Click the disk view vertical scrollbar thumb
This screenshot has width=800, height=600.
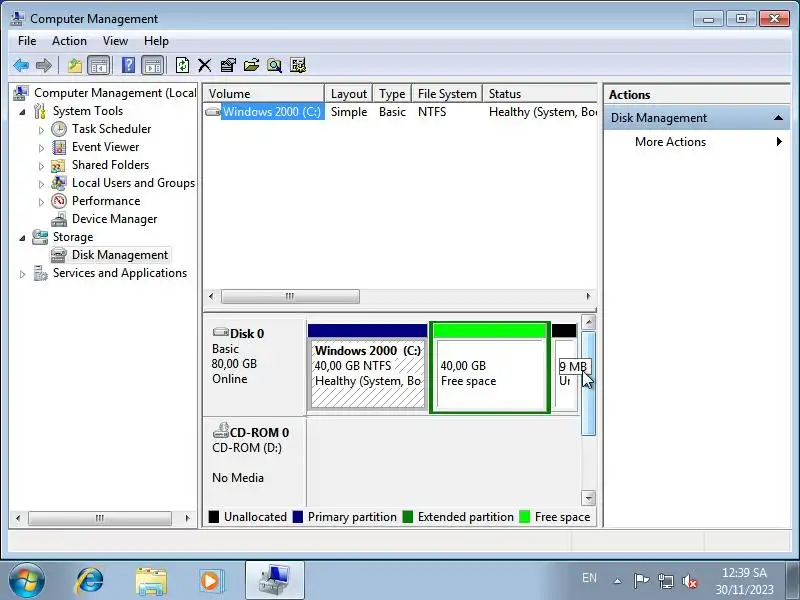(588, 383)
